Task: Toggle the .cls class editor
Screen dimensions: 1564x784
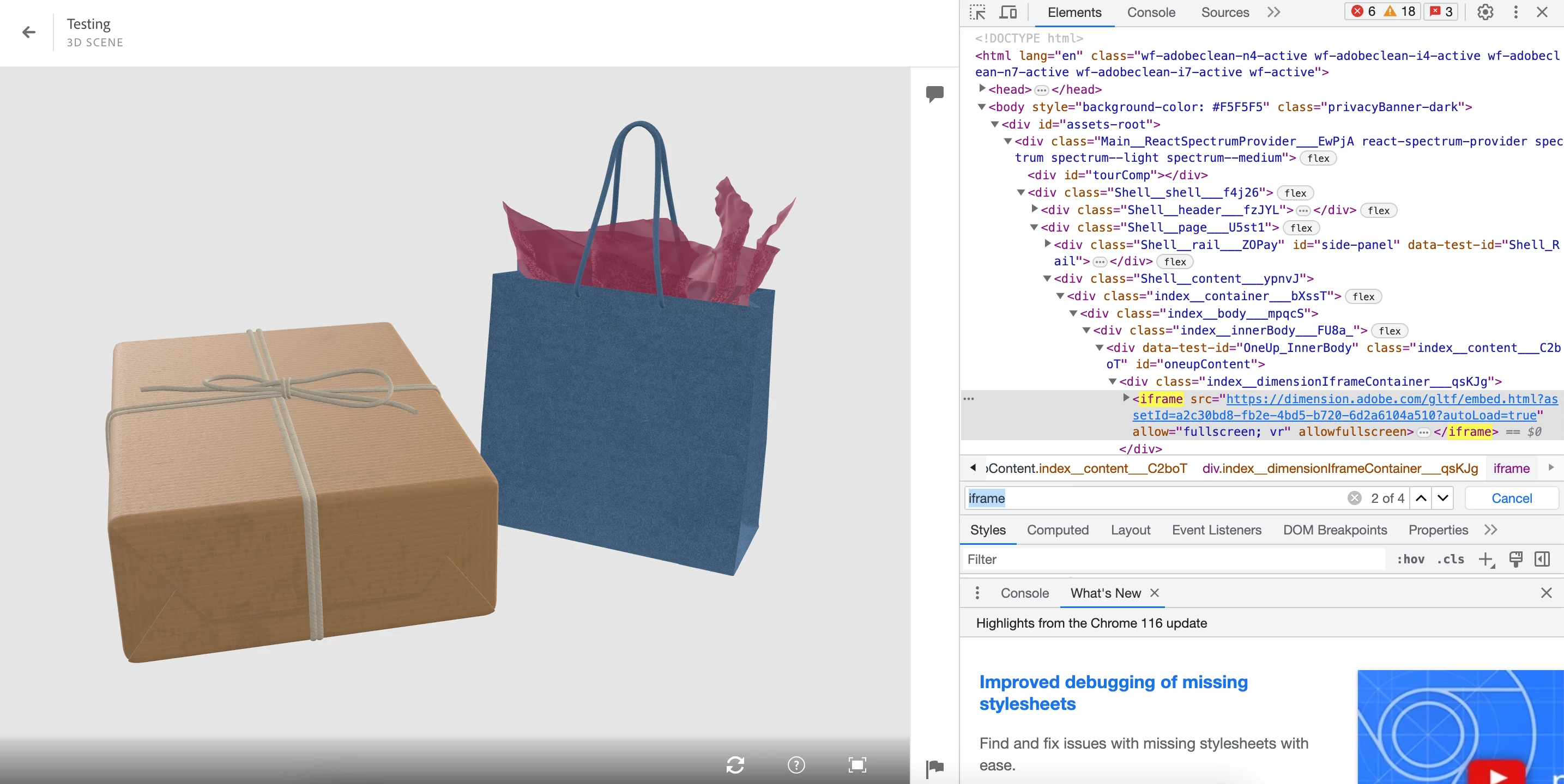Action: coord(1450,559)
